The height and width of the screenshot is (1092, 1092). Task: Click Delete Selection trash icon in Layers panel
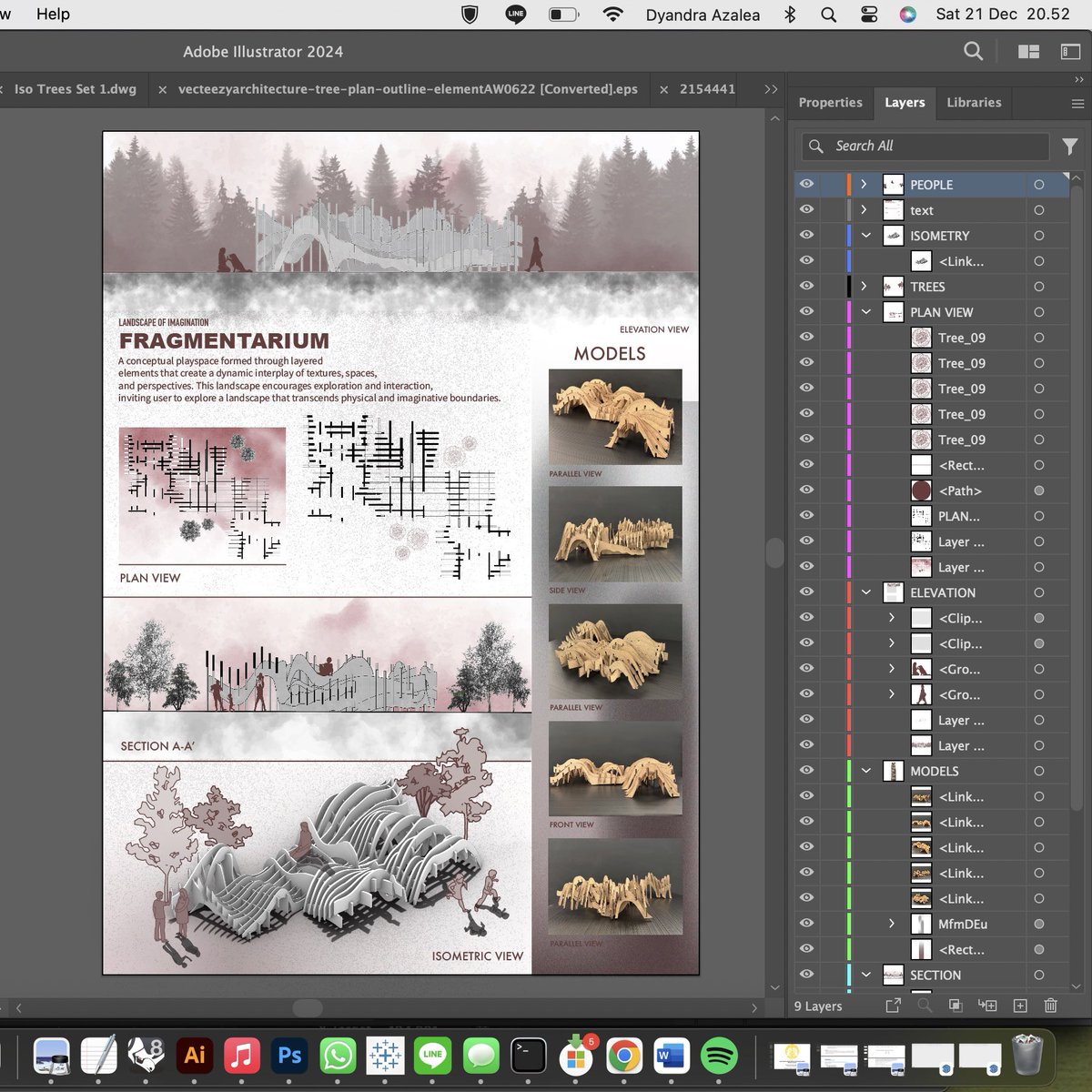coord(1051,1006)
